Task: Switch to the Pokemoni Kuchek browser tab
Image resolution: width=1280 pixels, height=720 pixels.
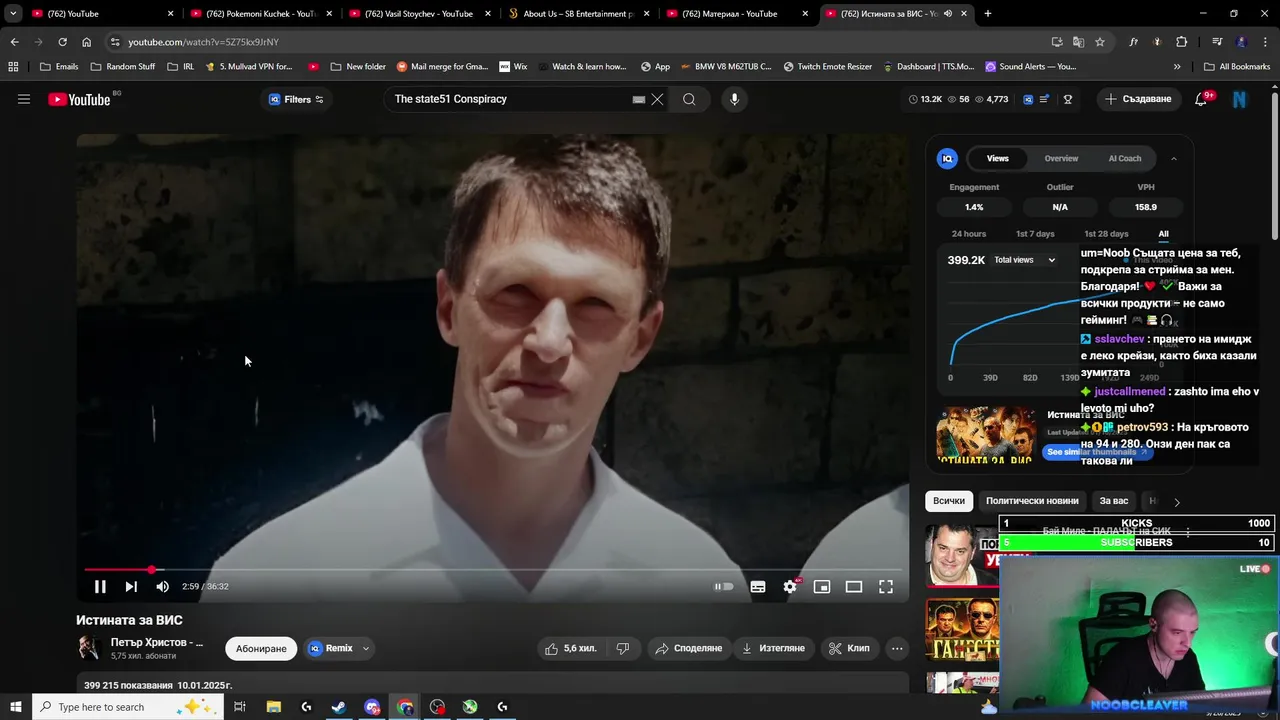Action: pyautogui.click(x=263, y=14)
